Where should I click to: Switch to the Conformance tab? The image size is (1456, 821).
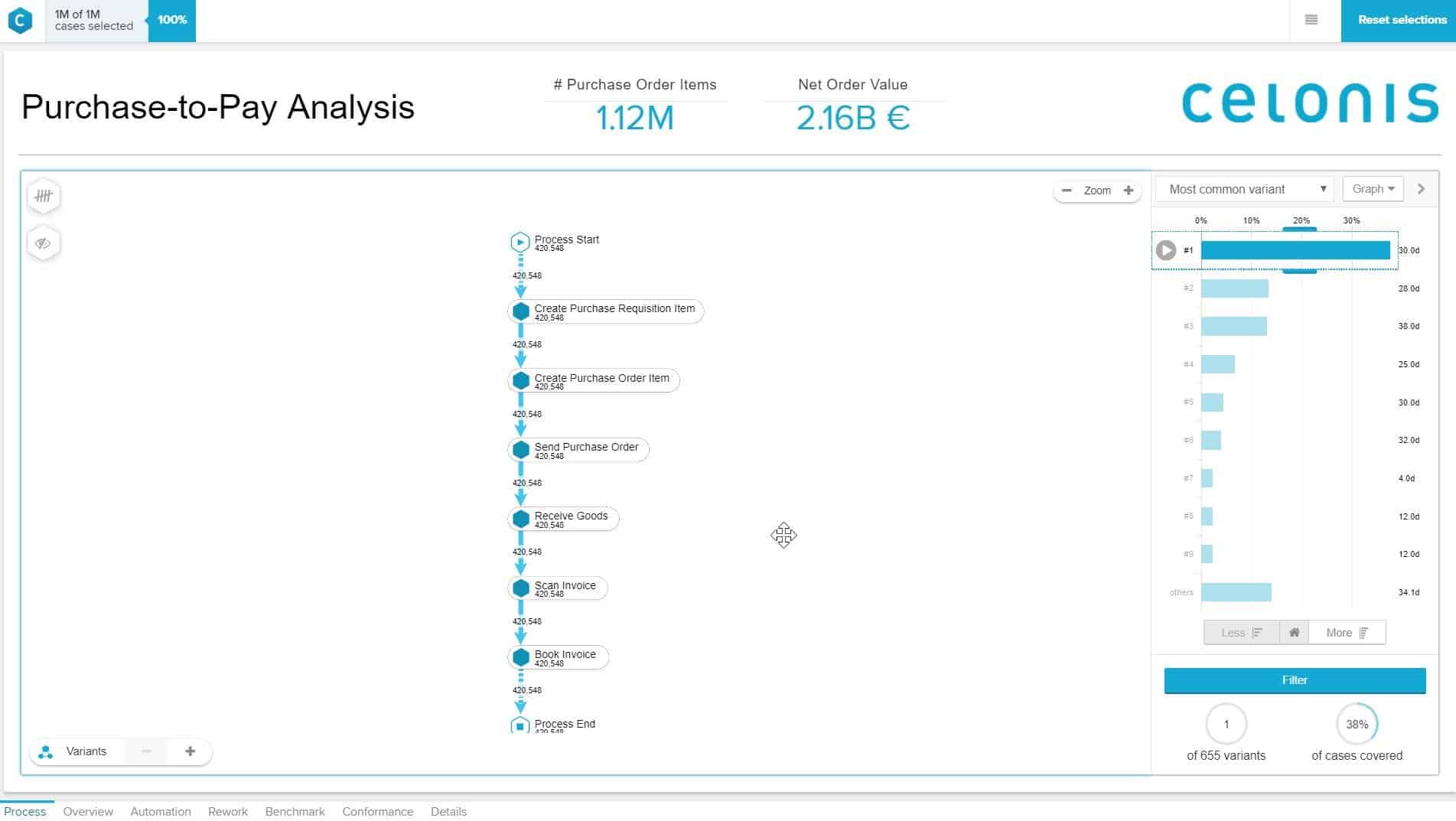(x=378, y=811)
